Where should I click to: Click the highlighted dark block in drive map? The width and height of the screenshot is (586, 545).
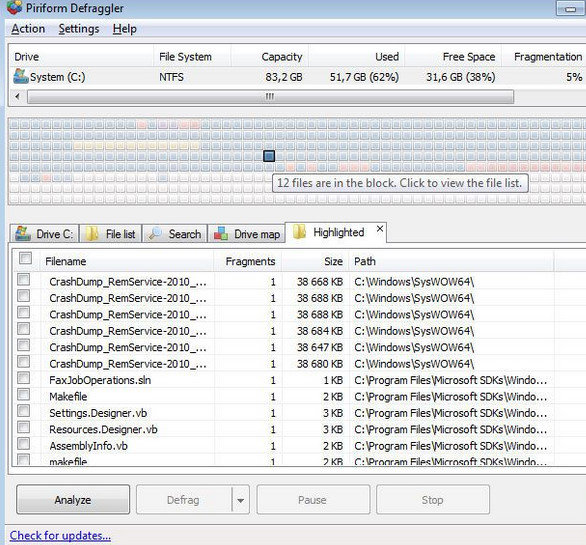click(x=269, y=156)
